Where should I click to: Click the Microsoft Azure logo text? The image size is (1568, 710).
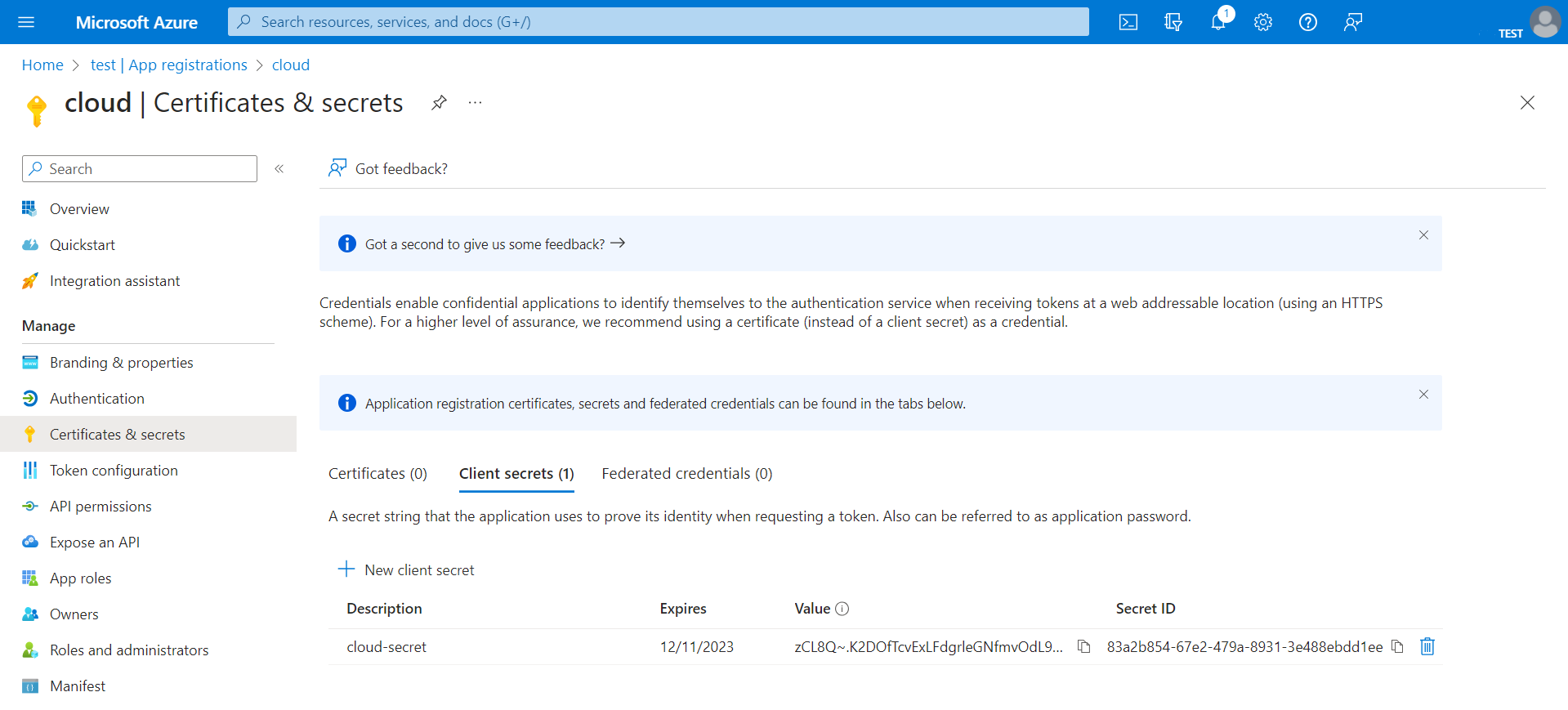coord(136,22)
